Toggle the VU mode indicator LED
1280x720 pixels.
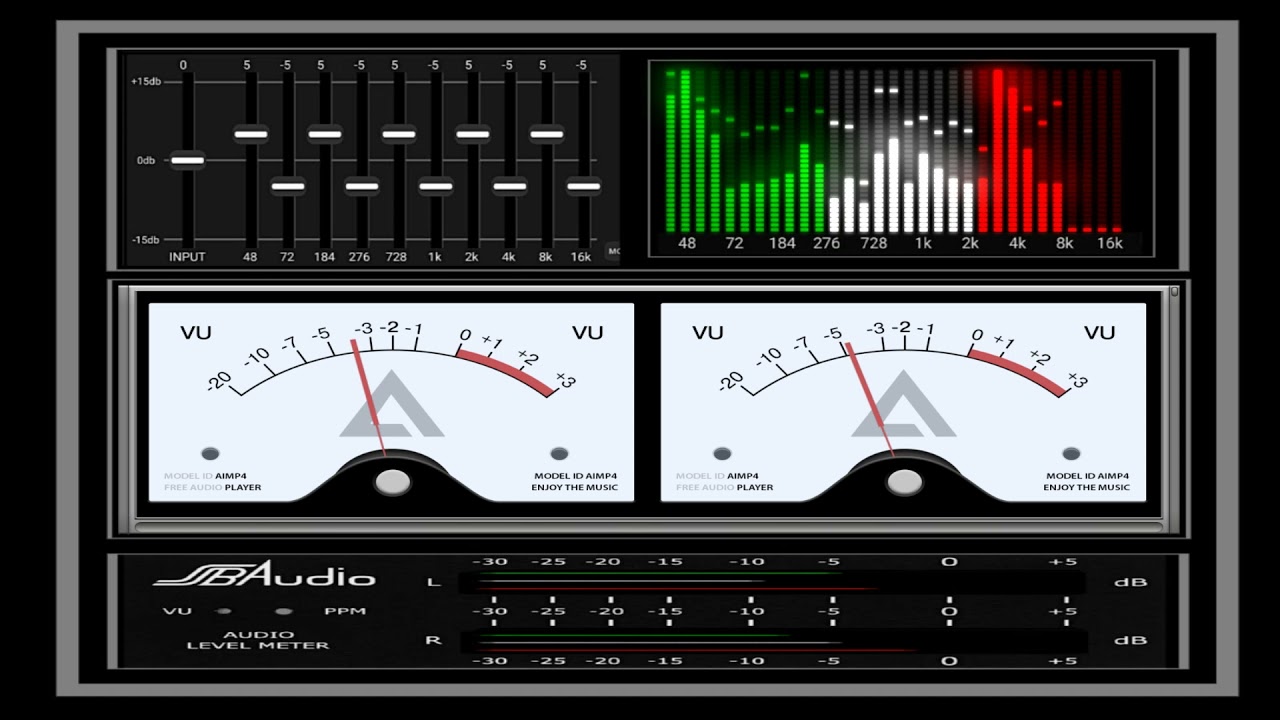pyautogui.click(x=224, y=611)
